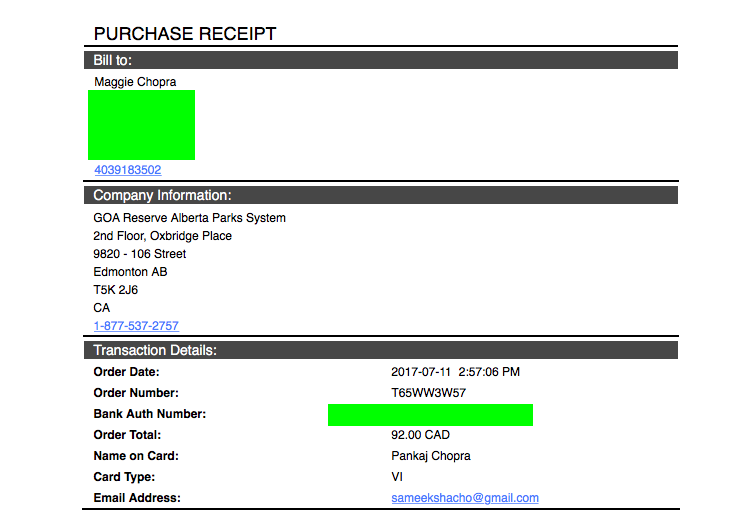735x520 pixels.
Task: Open the company phone link 1-877-537-2757
Action: (x=136, y=325)
